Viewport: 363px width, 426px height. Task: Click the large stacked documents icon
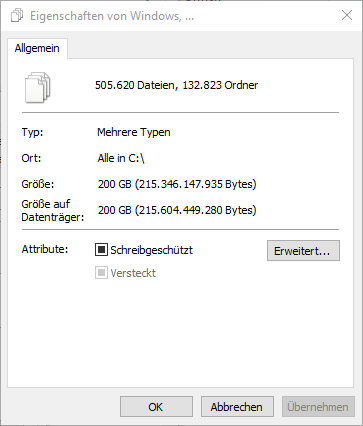[x=38, y=87]
